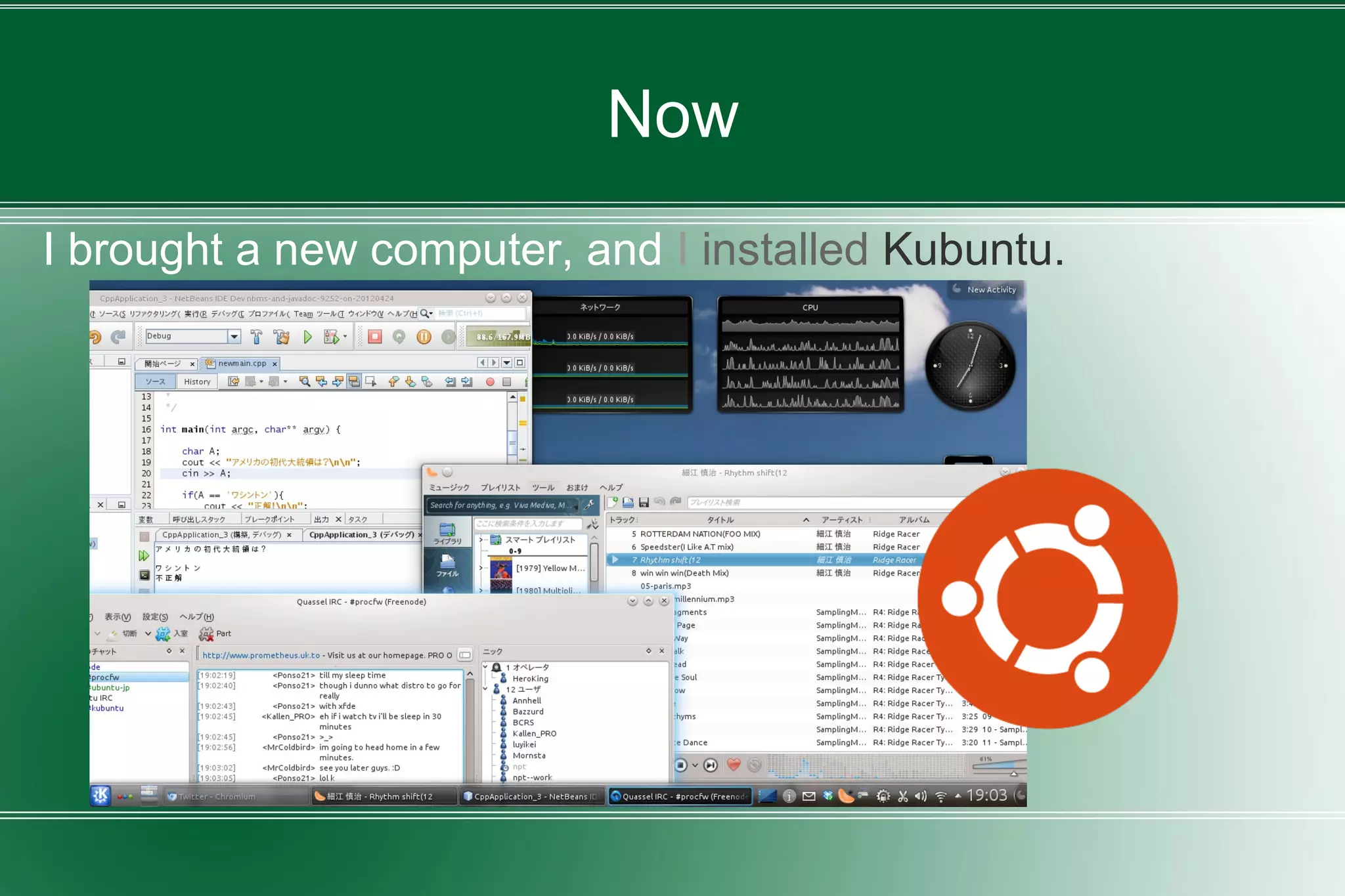
Task: Stop the debugger session with red square
Action: tap(375, 337)
